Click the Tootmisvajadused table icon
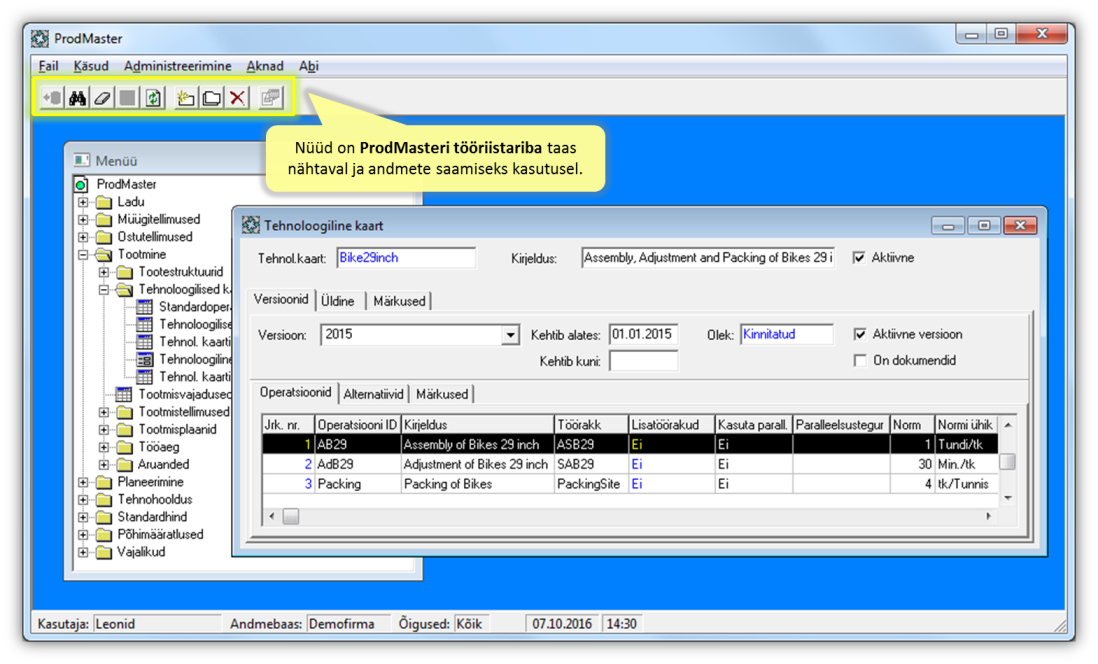1098x664 pixels. coord(123,394)
